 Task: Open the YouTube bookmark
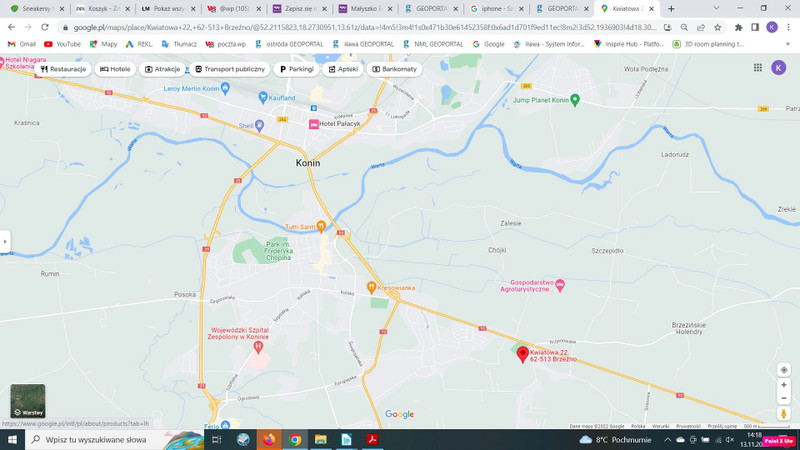(63, 44)
